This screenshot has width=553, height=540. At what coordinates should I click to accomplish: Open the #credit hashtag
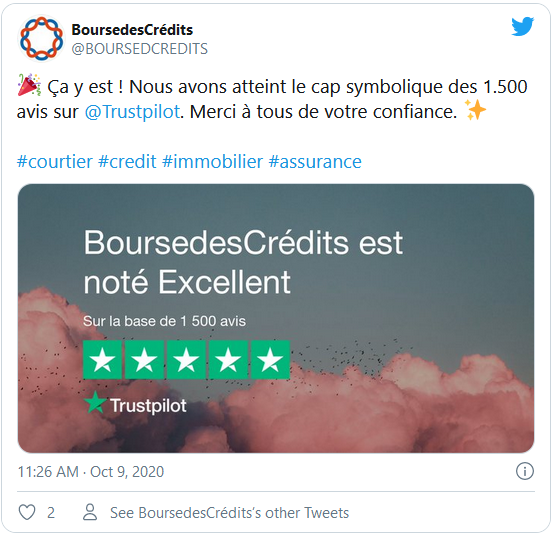click(x=127, y=162)
